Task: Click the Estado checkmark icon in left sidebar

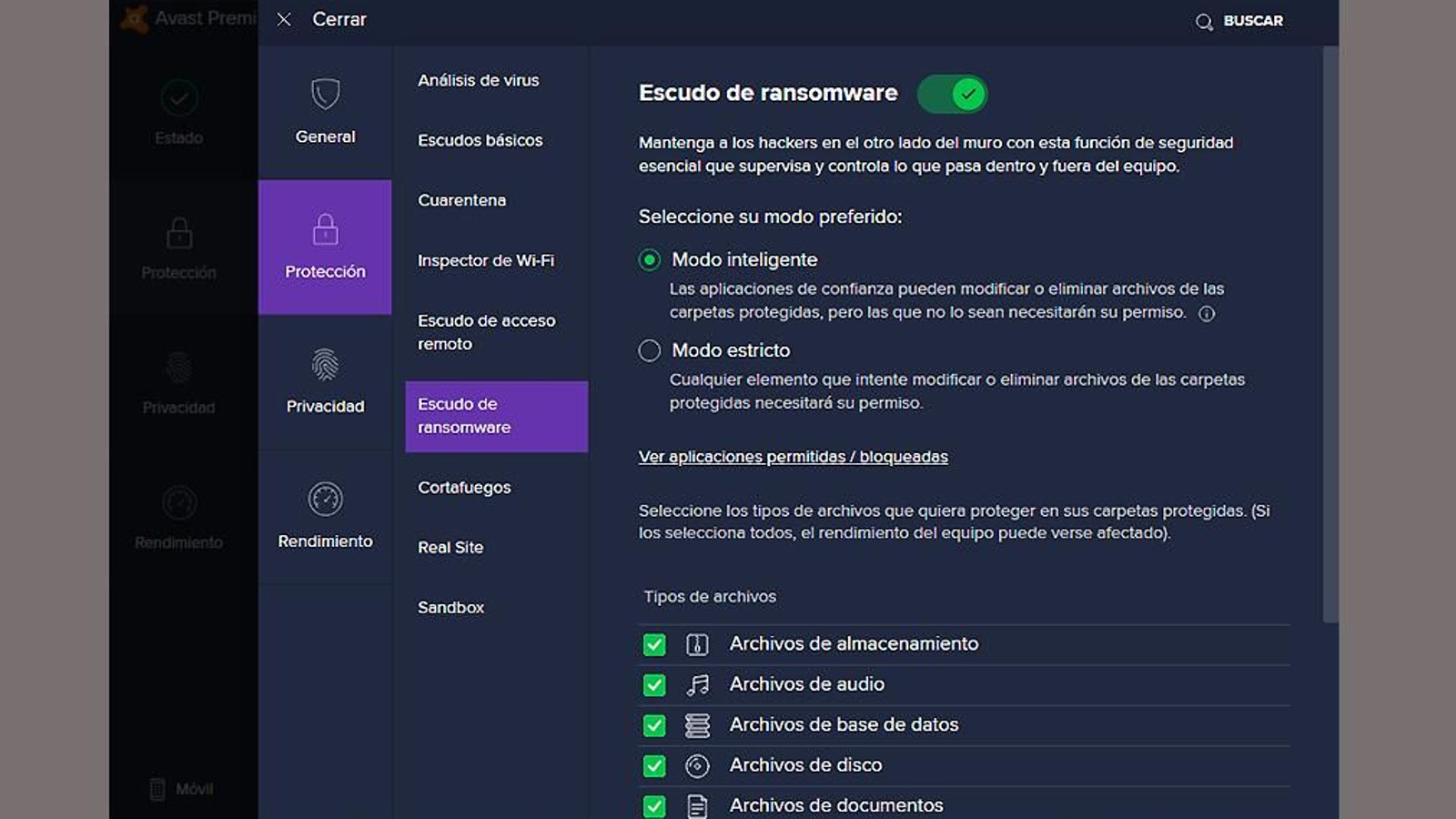Action: click(179, 96)
